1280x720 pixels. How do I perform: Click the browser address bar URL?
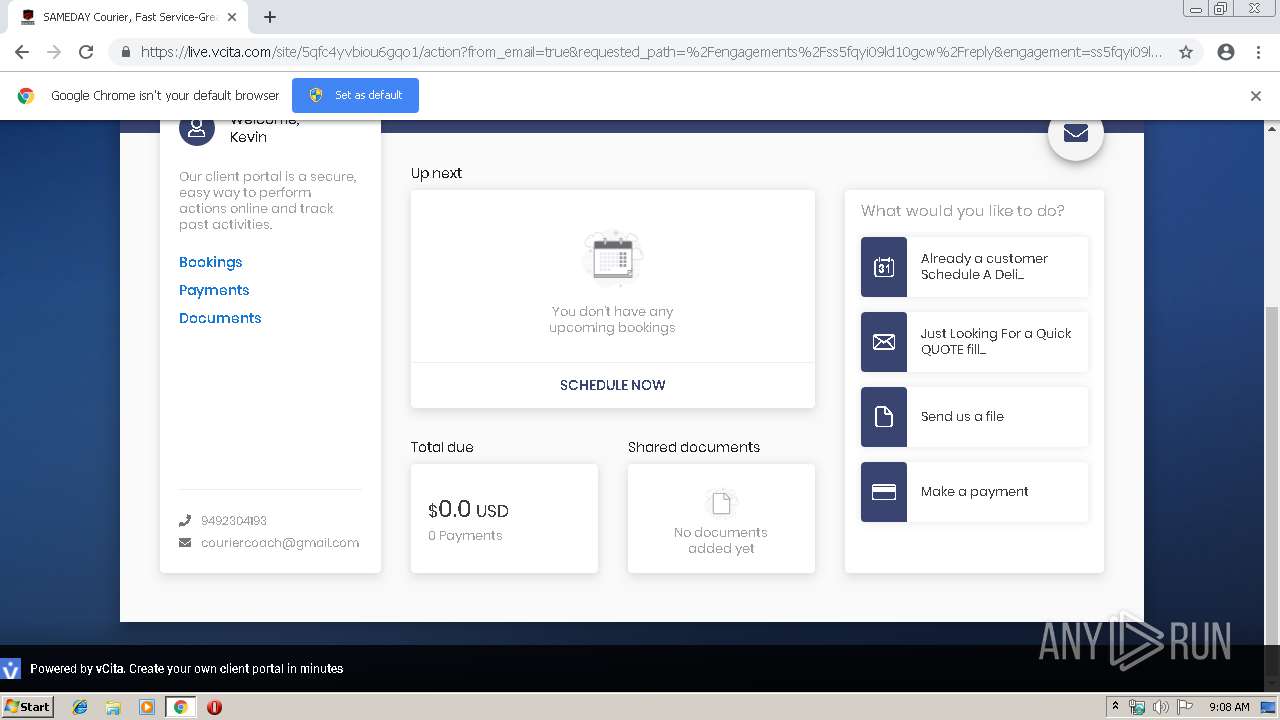tap(651, 52)
